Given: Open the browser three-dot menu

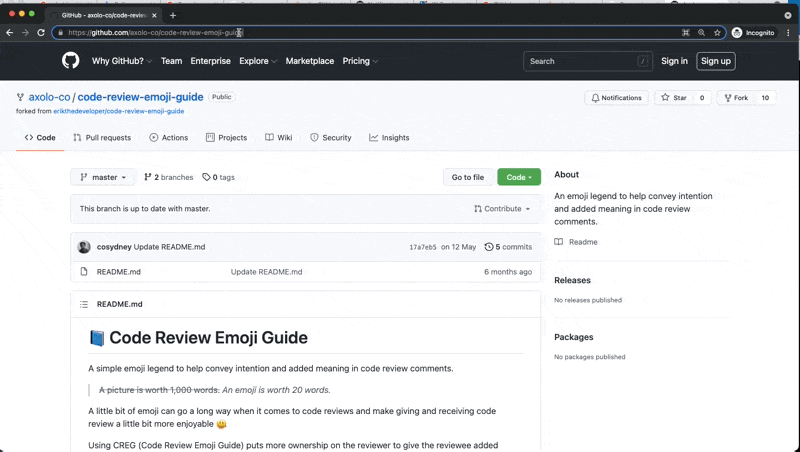Looking at the screenshot, I should point(788,33).
